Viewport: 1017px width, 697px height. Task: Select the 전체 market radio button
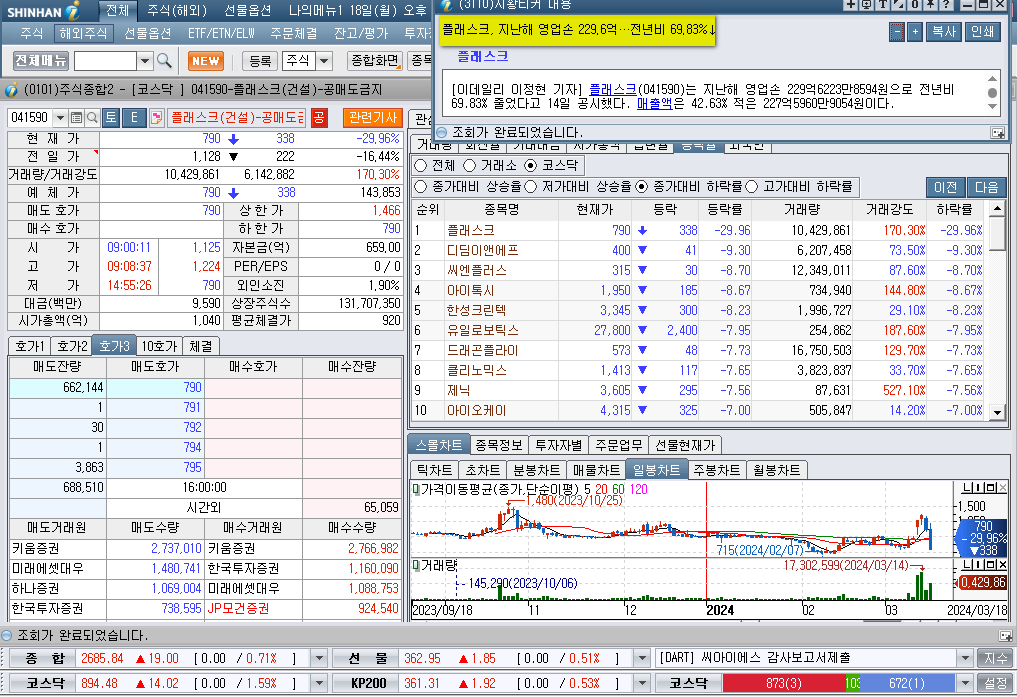click(x=420, y=165)
